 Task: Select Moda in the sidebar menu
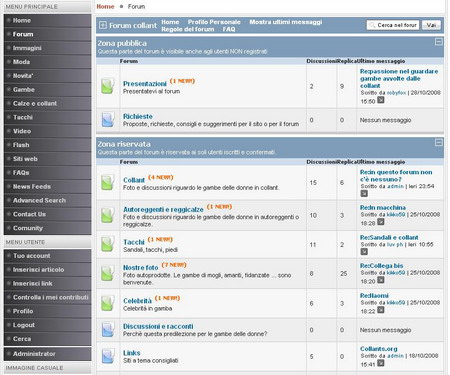click(x=47, y=62)
